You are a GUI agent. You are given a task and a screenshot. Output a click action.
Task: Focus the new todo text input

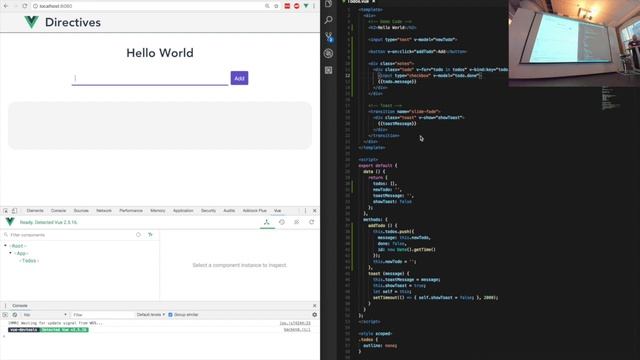150,78
